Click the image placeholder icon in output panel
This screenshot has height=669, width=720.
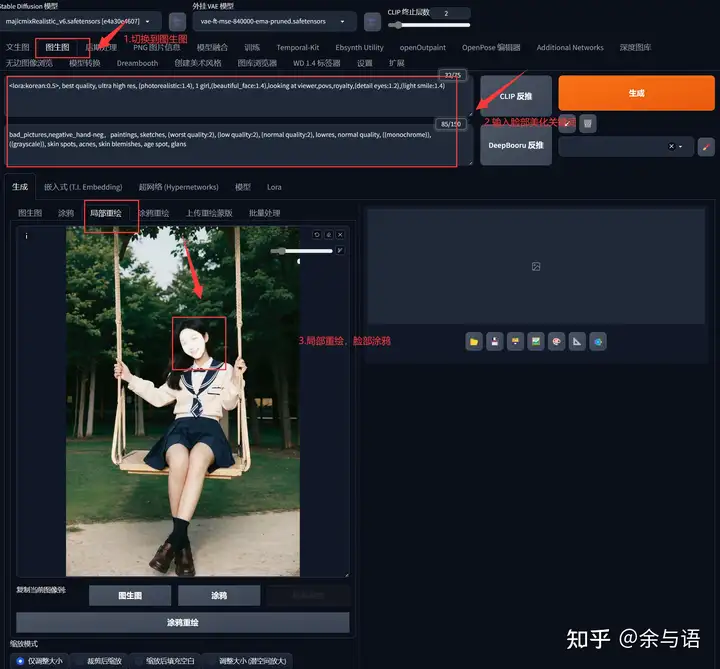(536, 266)
